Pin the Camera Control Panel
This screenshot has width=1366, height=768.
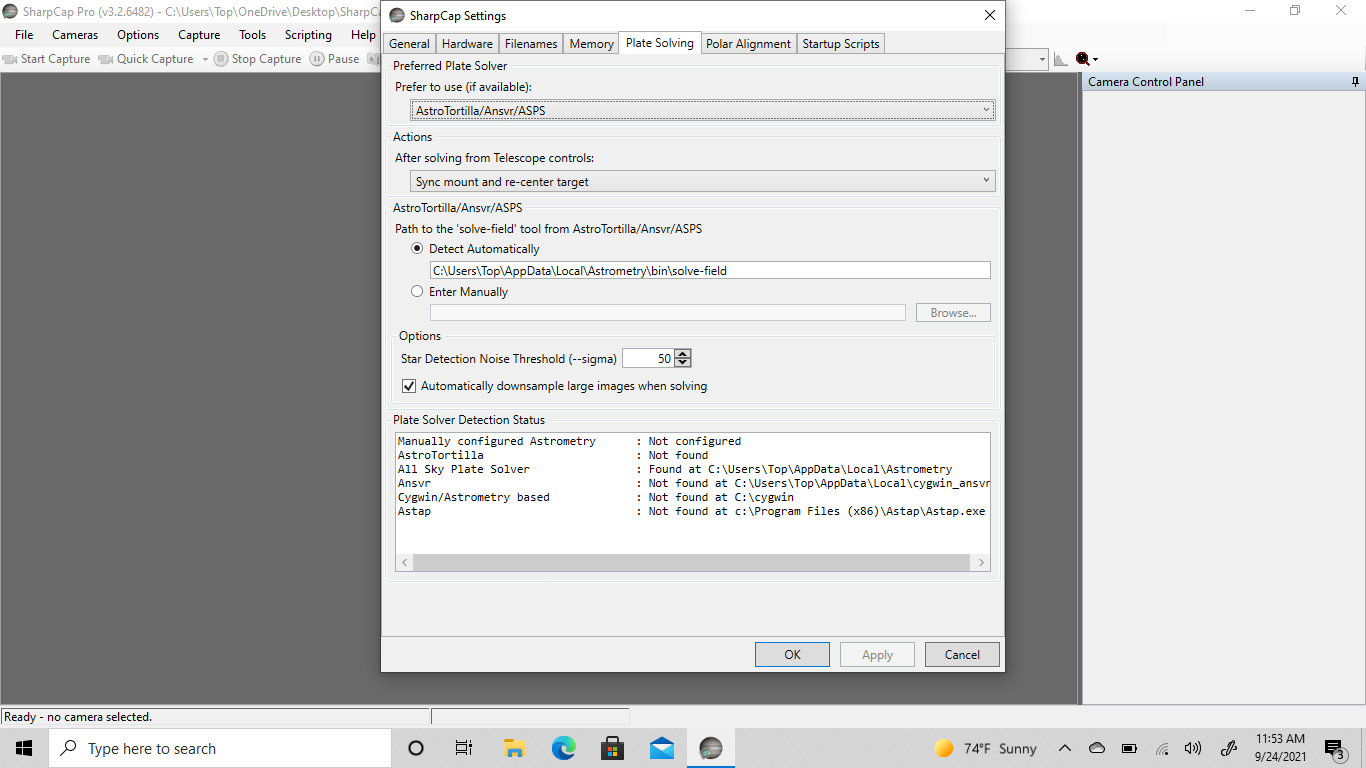[1356, 82]
